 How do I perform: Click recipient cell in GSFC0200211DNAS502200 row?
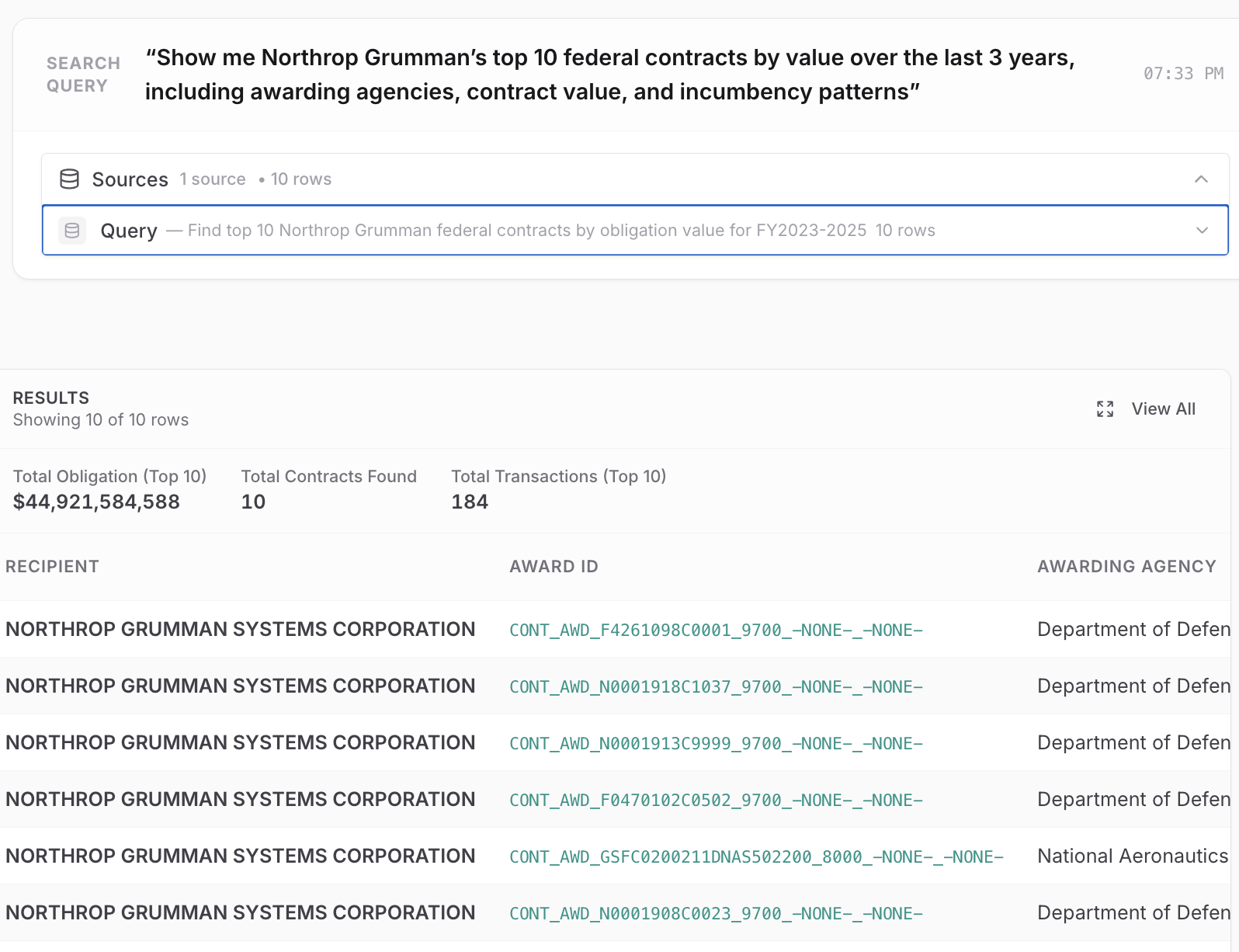[x=240, y=856]
